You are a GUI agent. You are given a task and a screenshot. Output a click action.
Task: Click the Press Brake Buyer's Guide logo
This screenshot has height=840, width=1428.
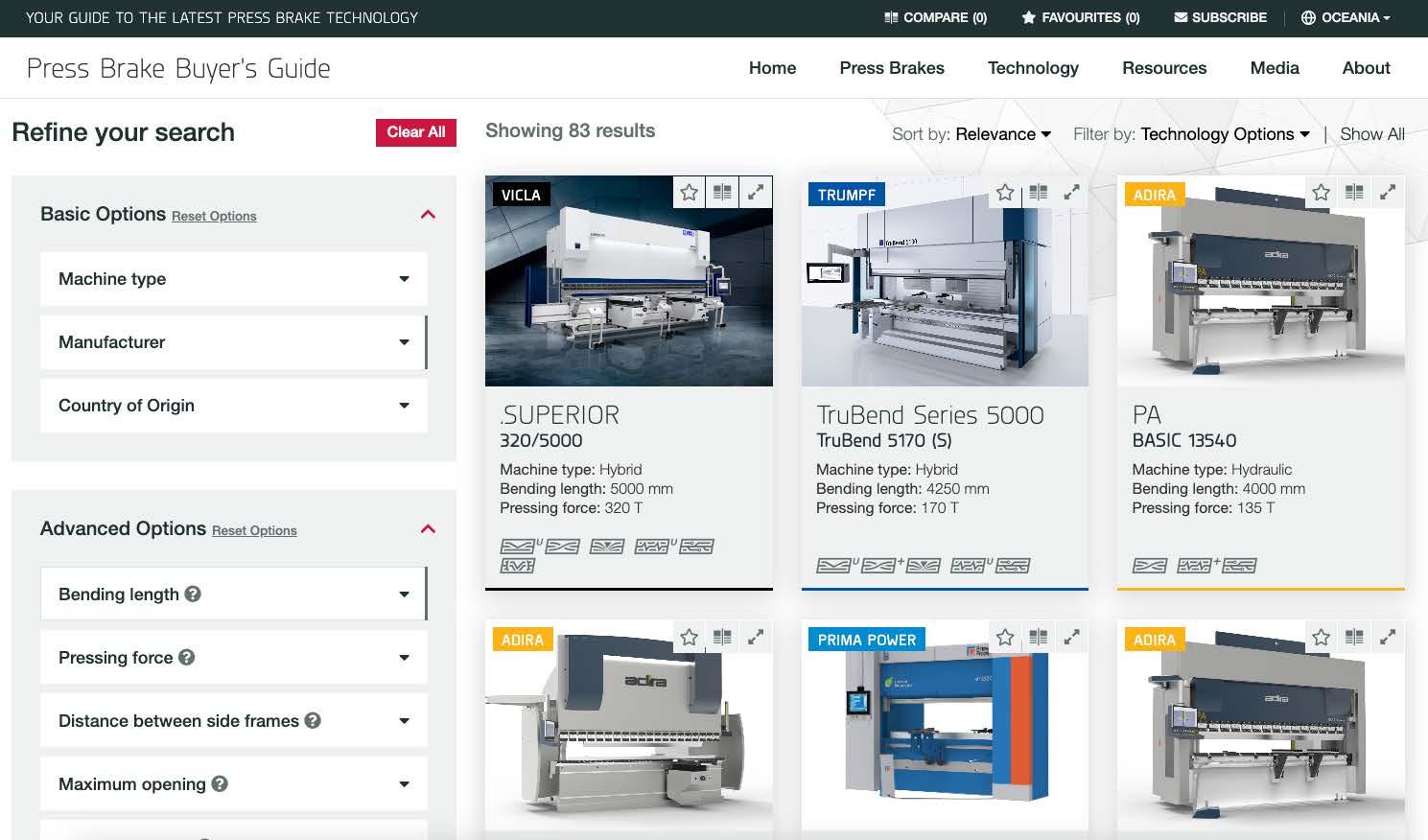tap(178, 68)
